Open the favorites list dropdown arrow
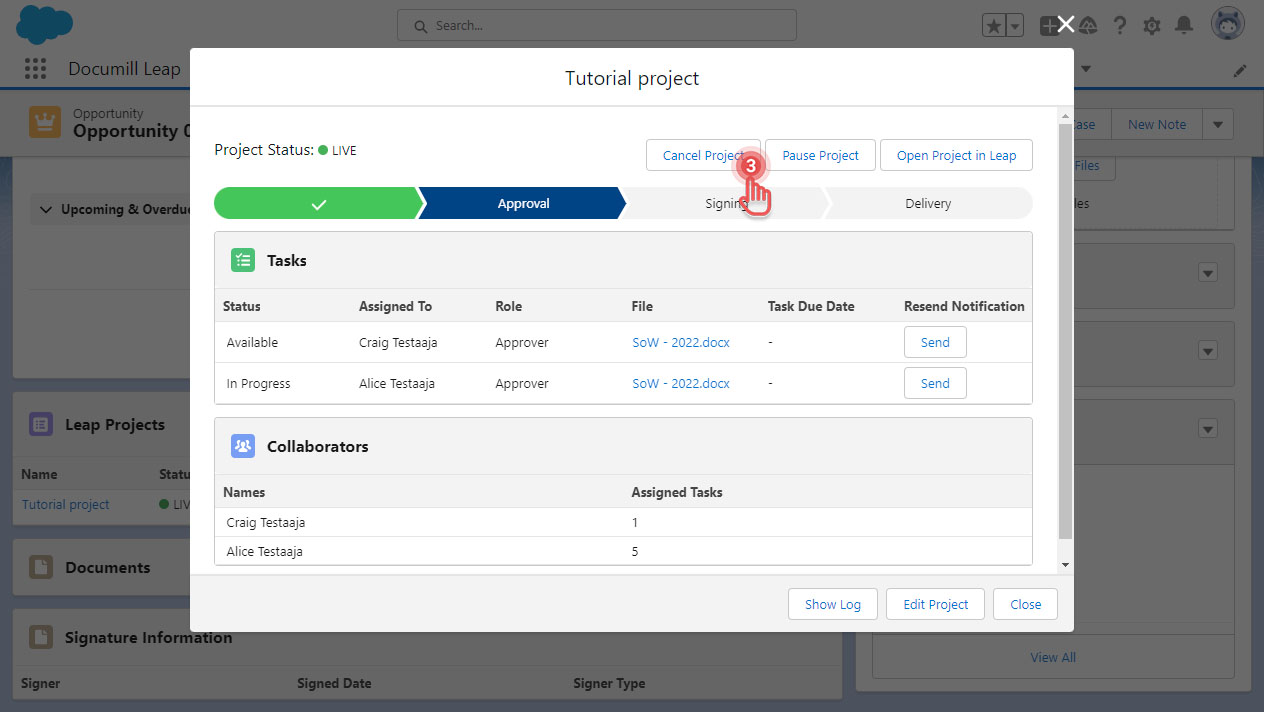1264x712 pixels. click(x=1015, y=26)
